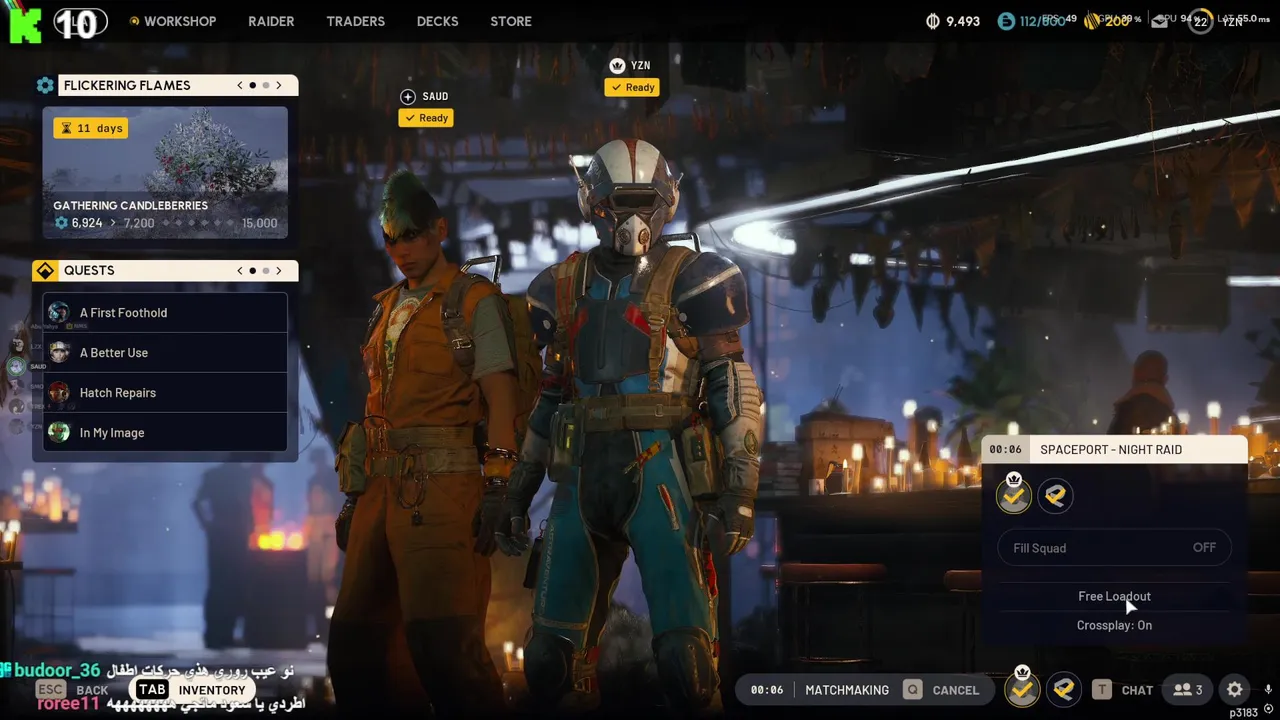This screenshot has width=1280, height=720.
Task: Click YZN's Ready status badge
Action: [632, 87]
